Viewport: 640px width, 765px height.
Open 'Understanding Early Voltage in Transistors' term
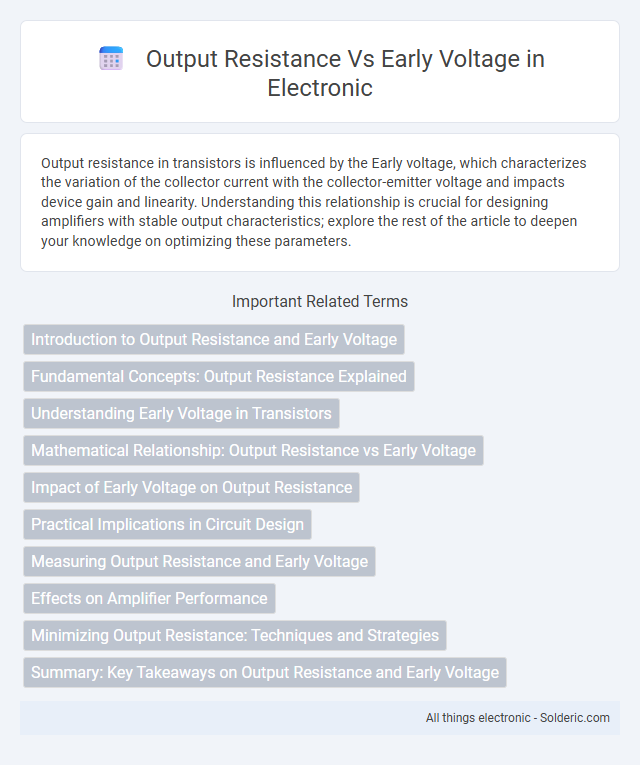[x=181, y=414]
